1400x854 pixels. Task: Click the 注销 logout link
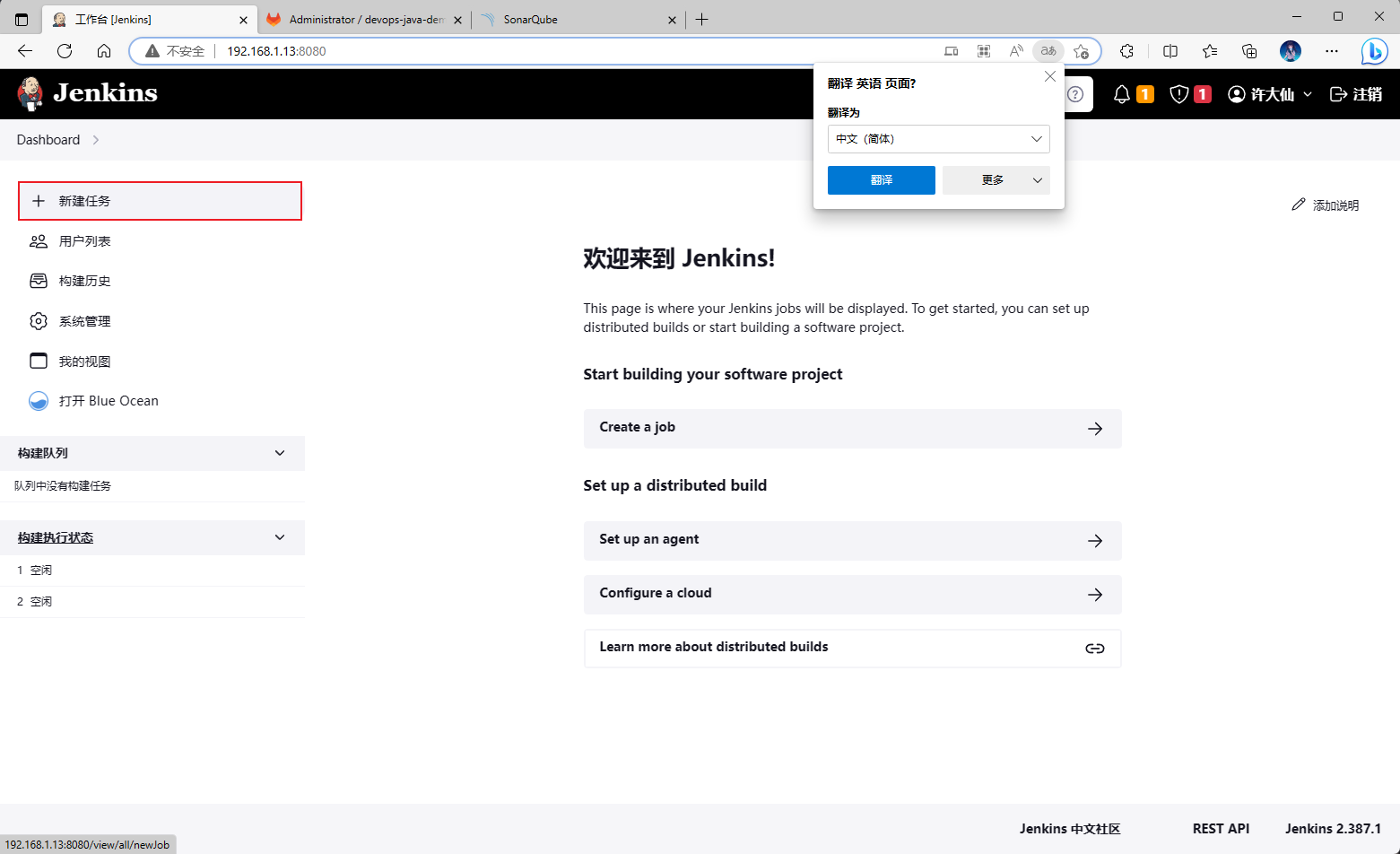1355,94
